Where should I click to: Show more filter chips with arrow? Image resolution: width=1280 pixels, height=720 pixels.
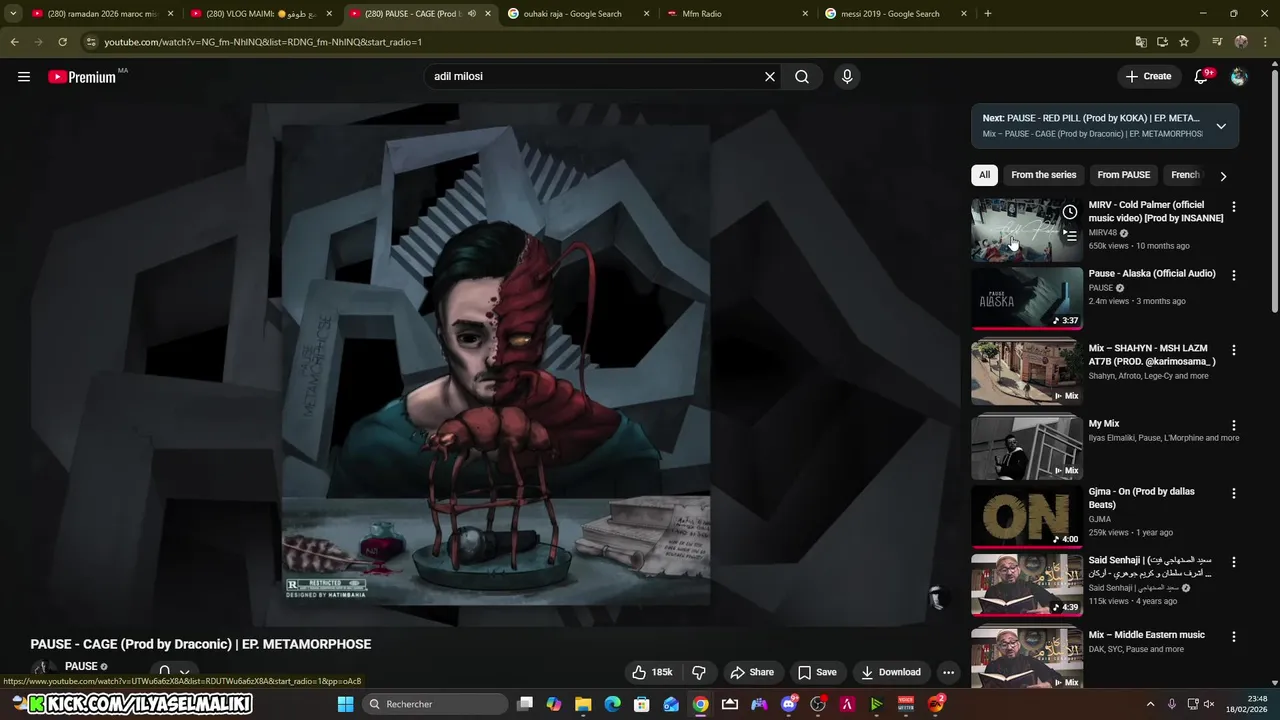pos(1223,176)
